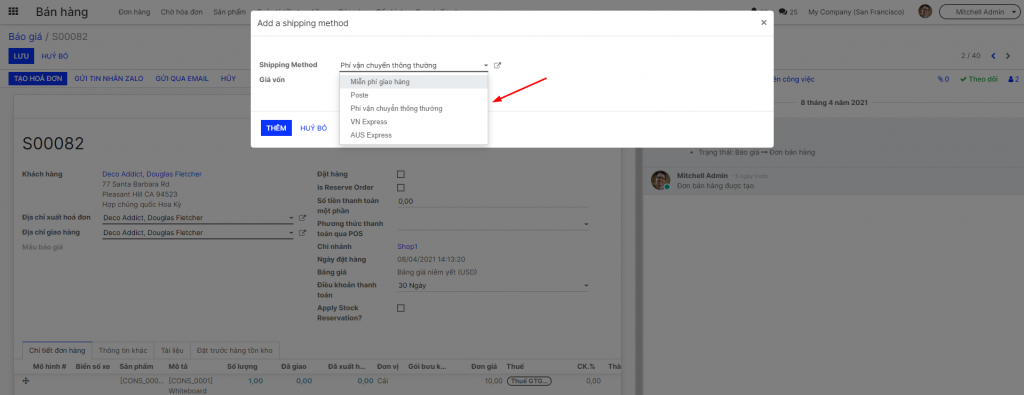Click the attachments paperclip counter
This screenshot has height=395, width=1024.
pos(943,79)
